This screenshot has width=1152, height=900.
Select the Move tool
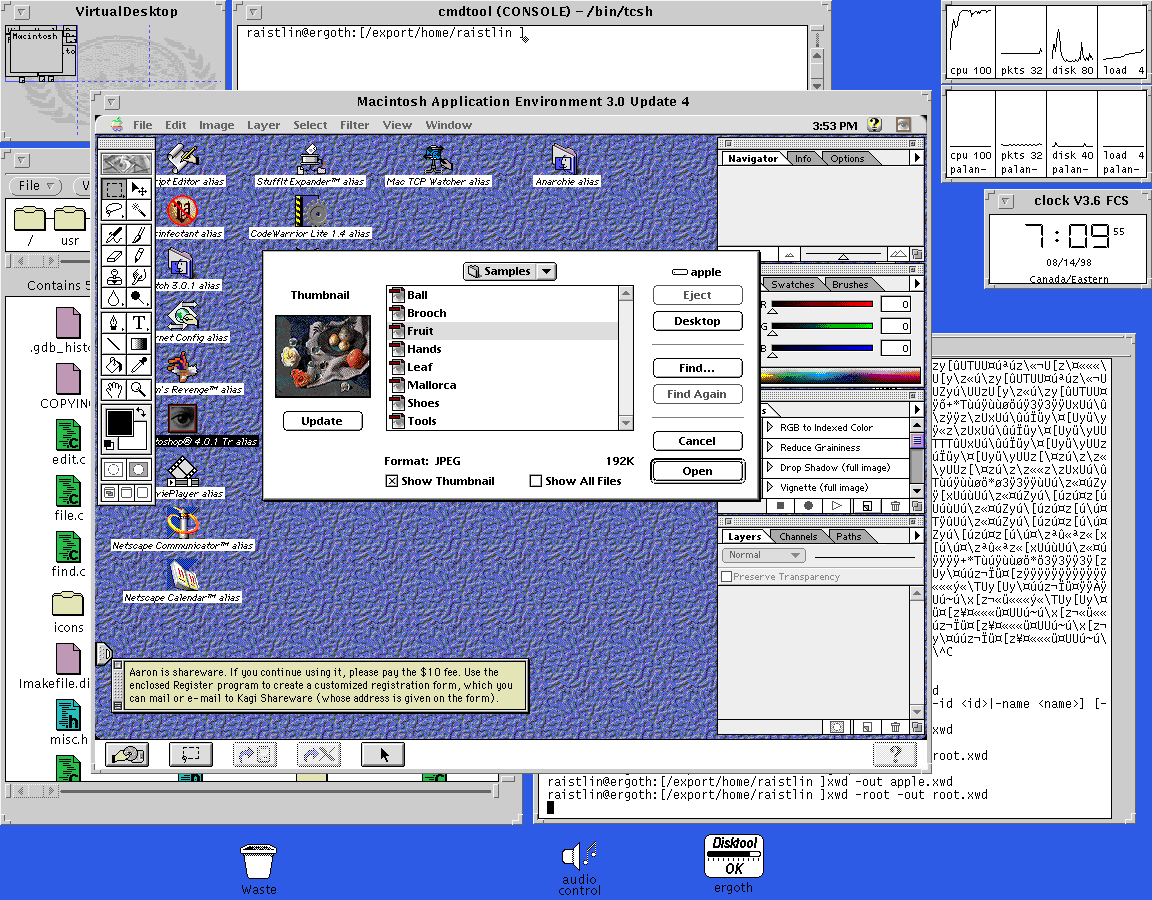[x=139, y=189]
